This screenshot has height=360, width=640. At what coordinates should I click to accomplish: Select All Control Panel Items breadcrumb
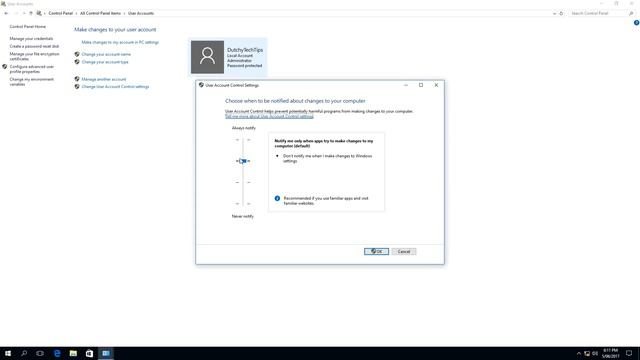(x=100, y=13)
